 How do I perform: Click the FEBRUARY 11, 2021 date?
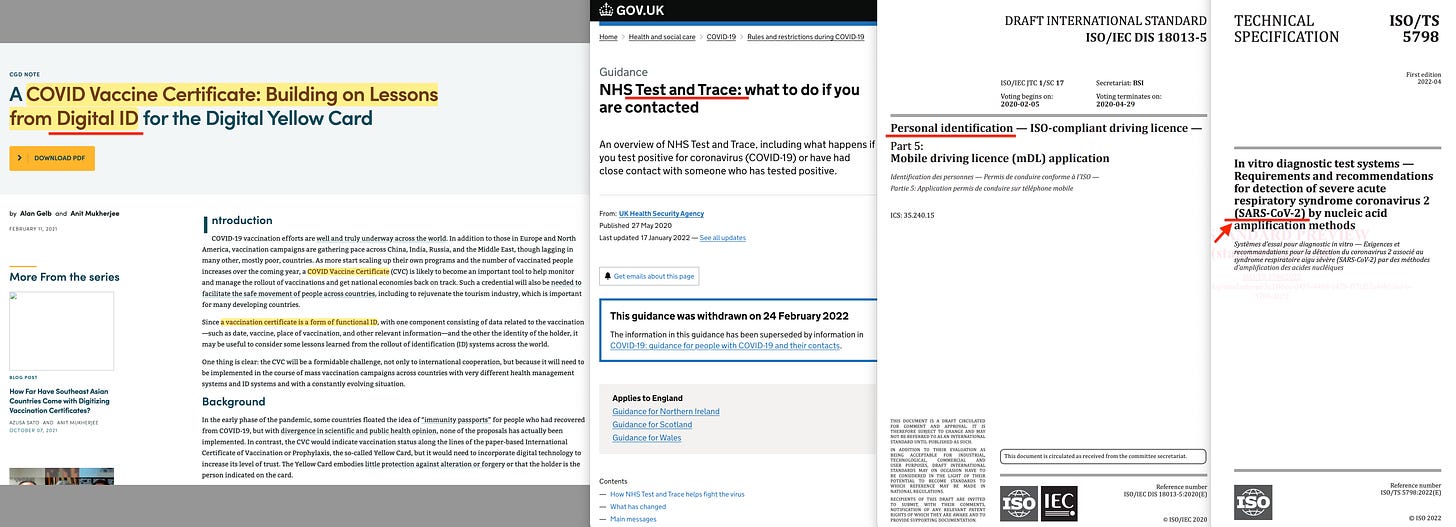click(x=34, y=229)
